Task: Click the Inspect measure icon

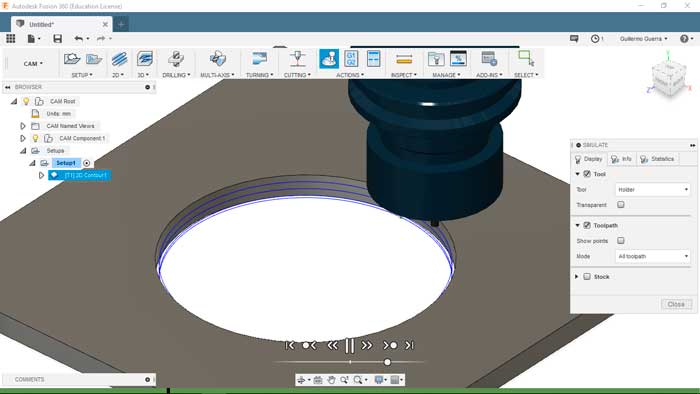Action: click(404, 59)
